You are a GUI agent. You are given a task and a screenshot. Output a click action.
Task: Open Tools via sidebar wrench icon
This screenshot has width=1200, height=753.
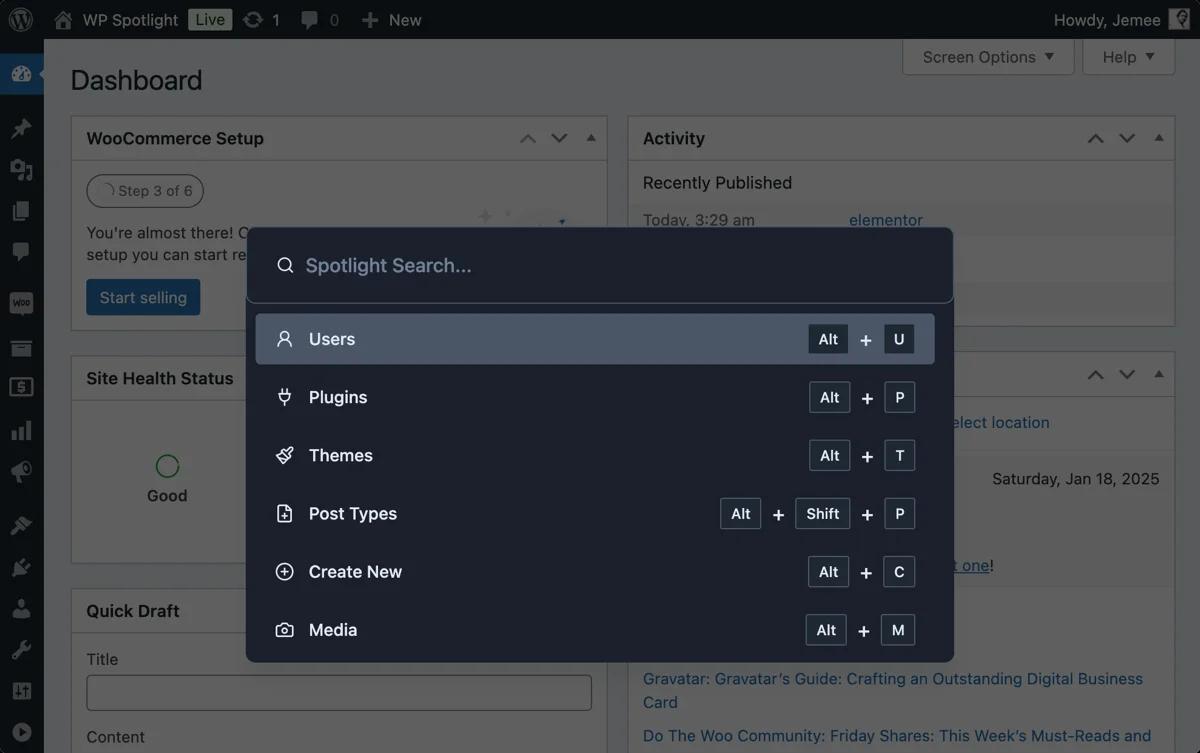point(21,650)
